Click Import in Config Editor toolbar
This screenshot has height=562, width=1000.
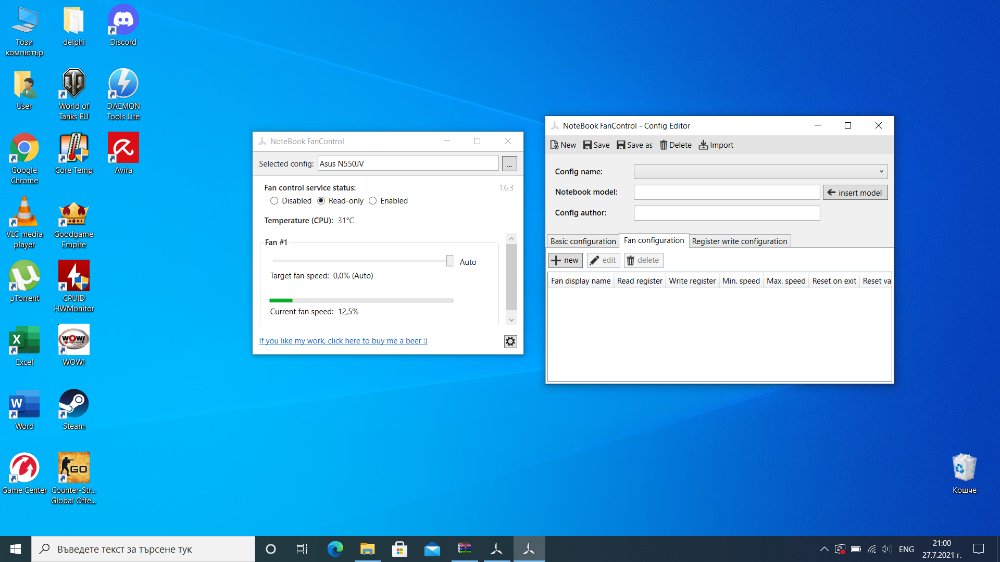[716, 145]
